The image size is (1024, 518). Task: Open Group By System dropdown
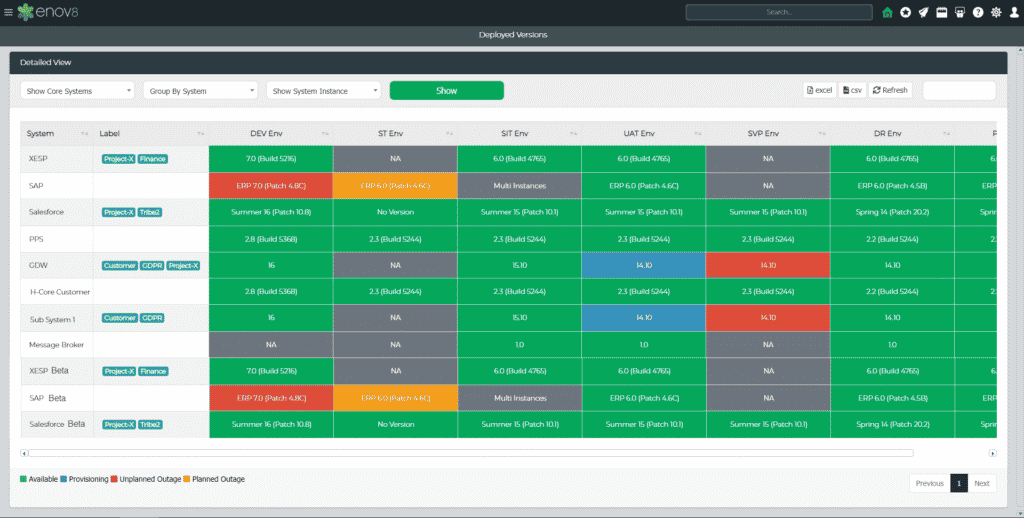tap(200, 91)
